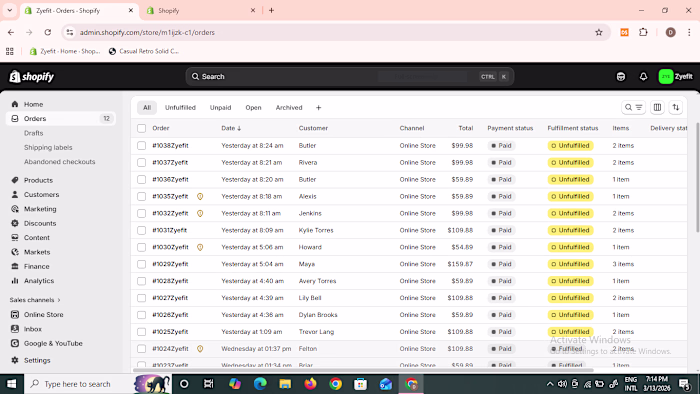
Task: Click the search and filter orders button
Action: [633, 108]
